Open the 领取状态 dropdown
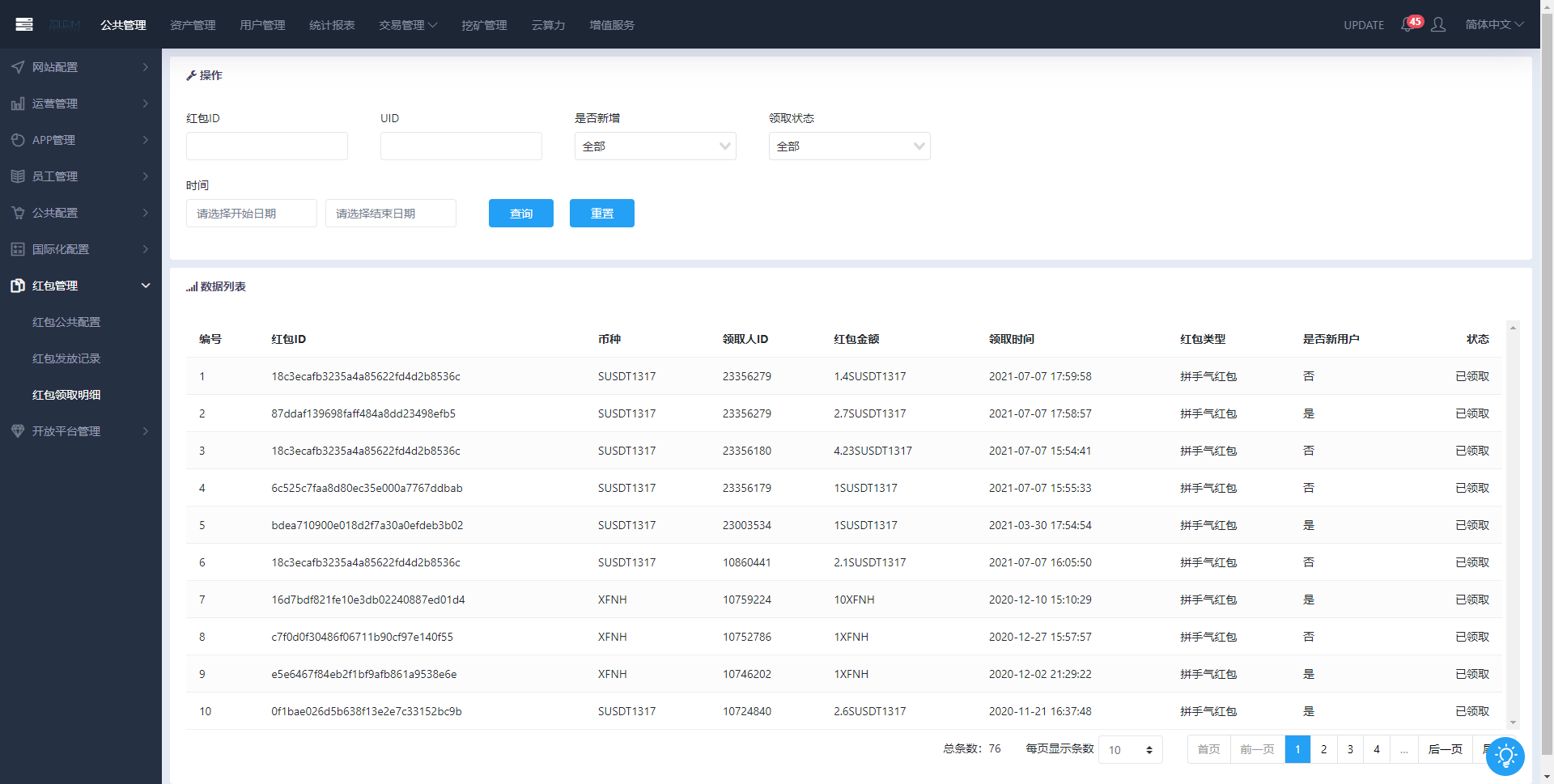Screen dimensions: 1554x784 [x=850, y=146]
